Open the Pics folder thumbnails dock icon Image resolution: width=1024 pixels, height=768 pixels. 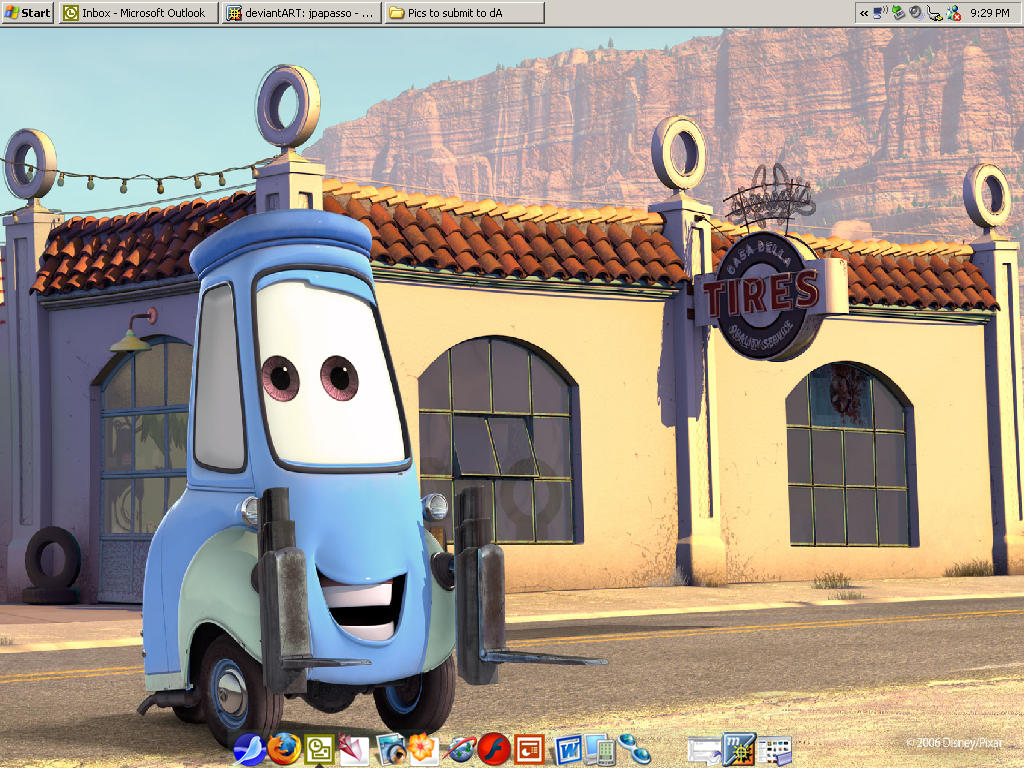tap(775, 750)
